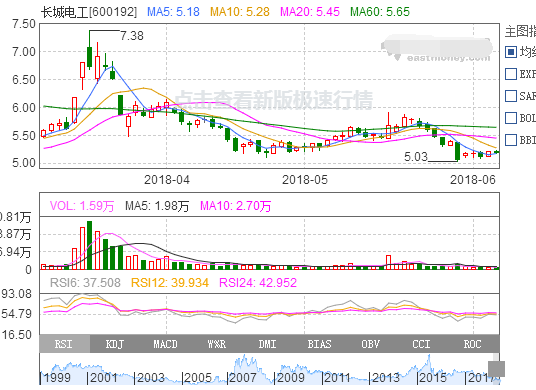
Task: Select the OBV indicator tab
Action: tap(370, 344)
